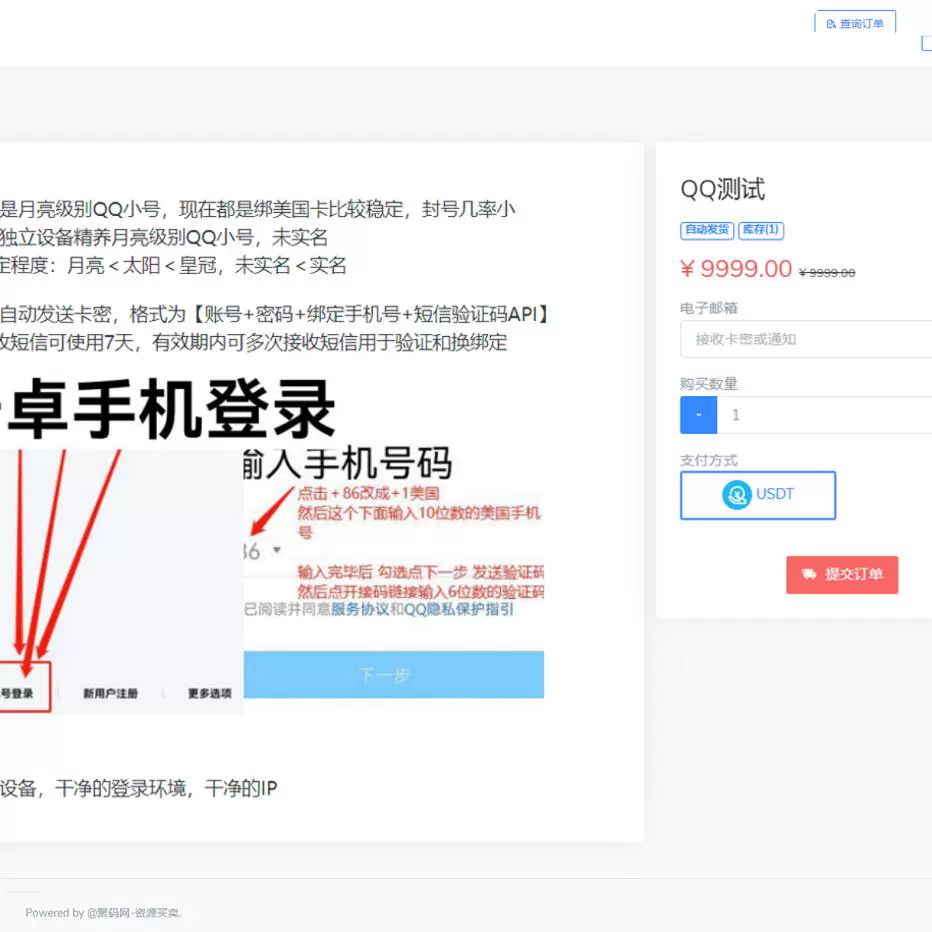
Task: Click the blue minus quantity decrement control
Action: tap(698, 414)
